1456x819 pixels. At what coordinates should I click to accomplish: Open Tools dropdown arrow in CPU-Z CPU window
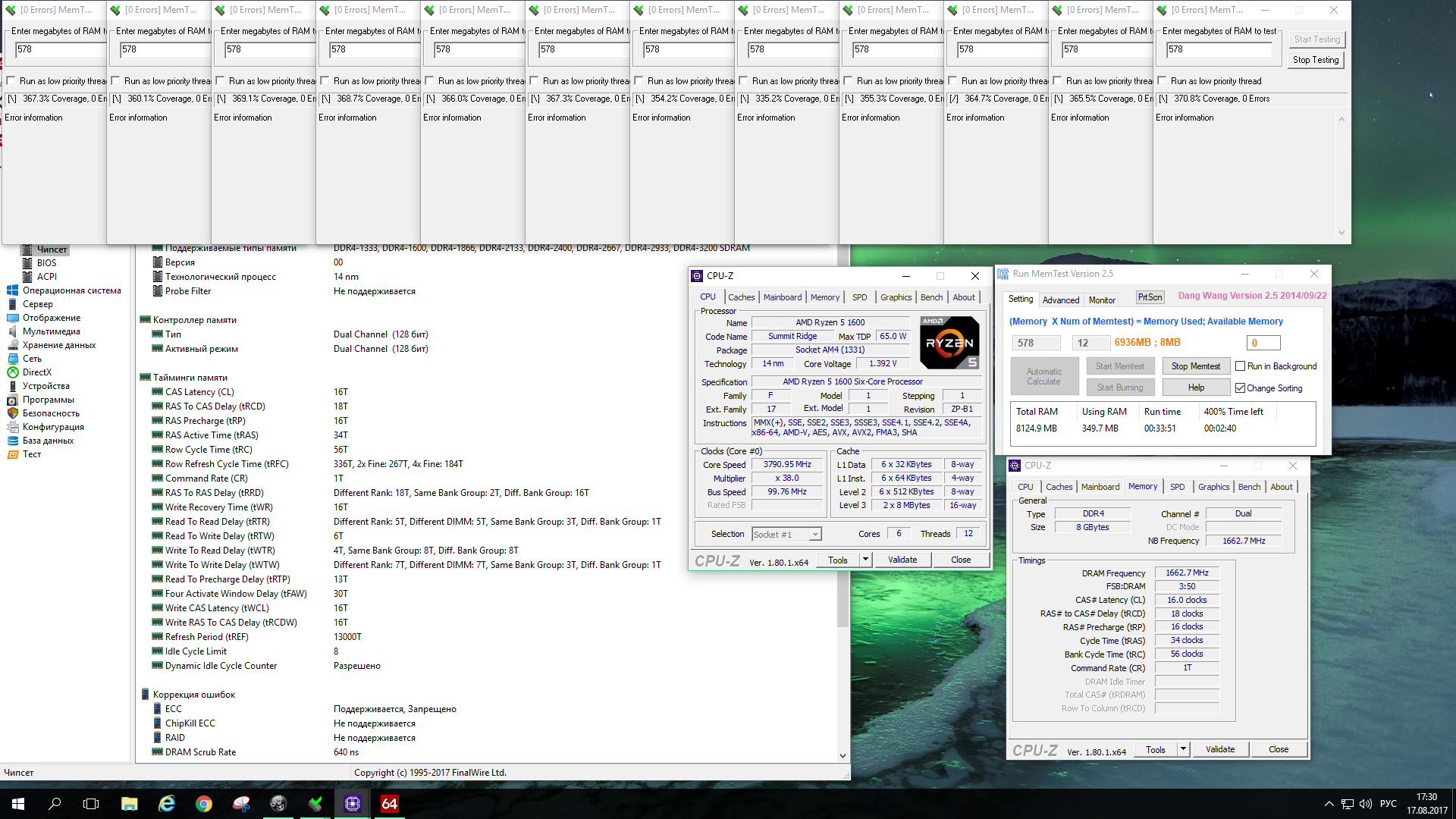pos(865,560)
